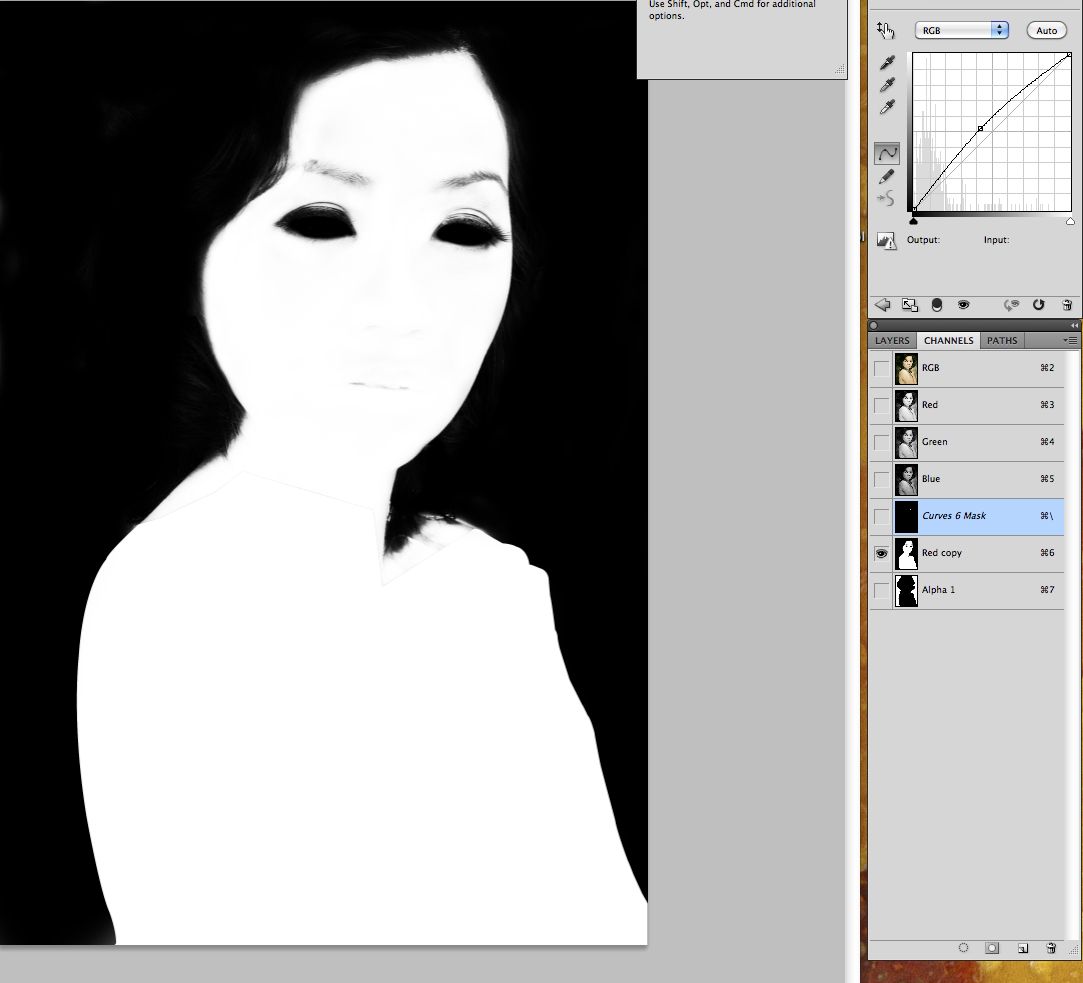Select the draw curve pencil tool
The width and height of the screenshot is (1083, 983).
coord(887,176)
